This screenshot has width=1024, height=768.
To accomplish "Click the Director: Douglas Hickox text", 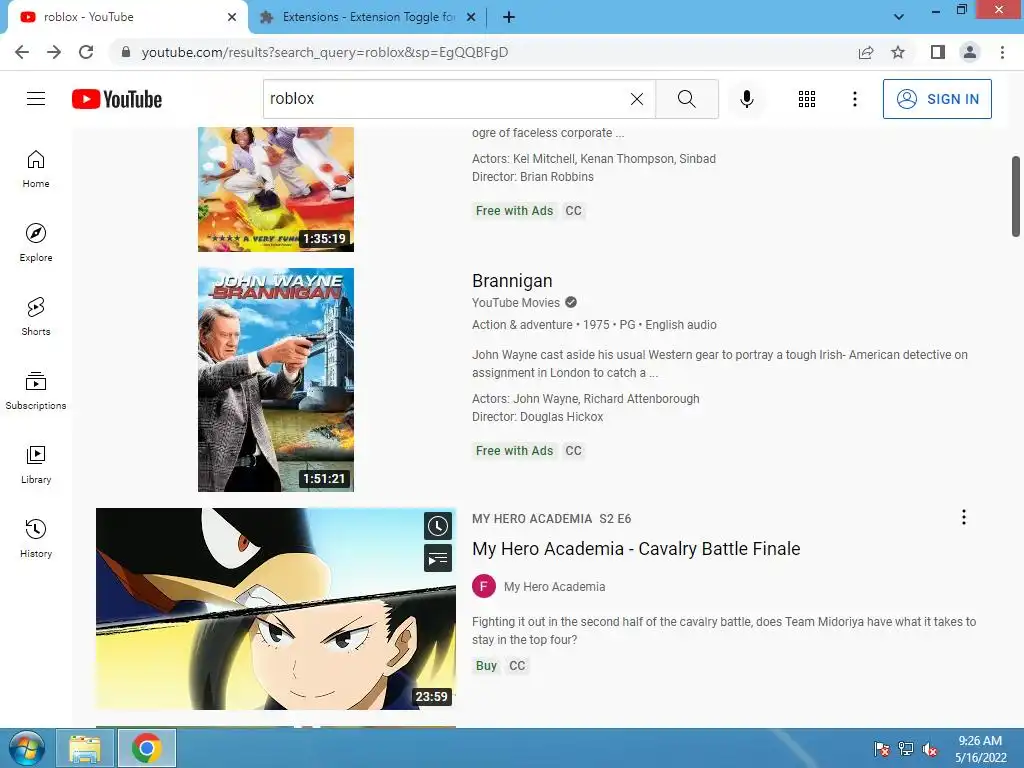I will tap(537, 417).
